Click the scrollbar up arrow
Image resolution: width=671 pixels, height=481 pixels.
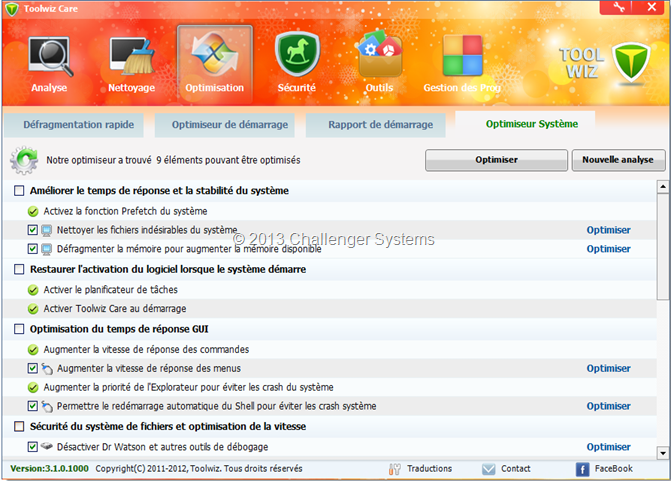[662, 186]
